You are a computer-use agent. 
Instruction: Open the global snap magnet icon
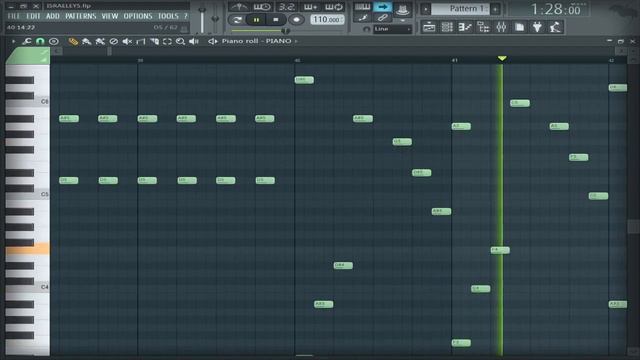(x=366, y=29)
